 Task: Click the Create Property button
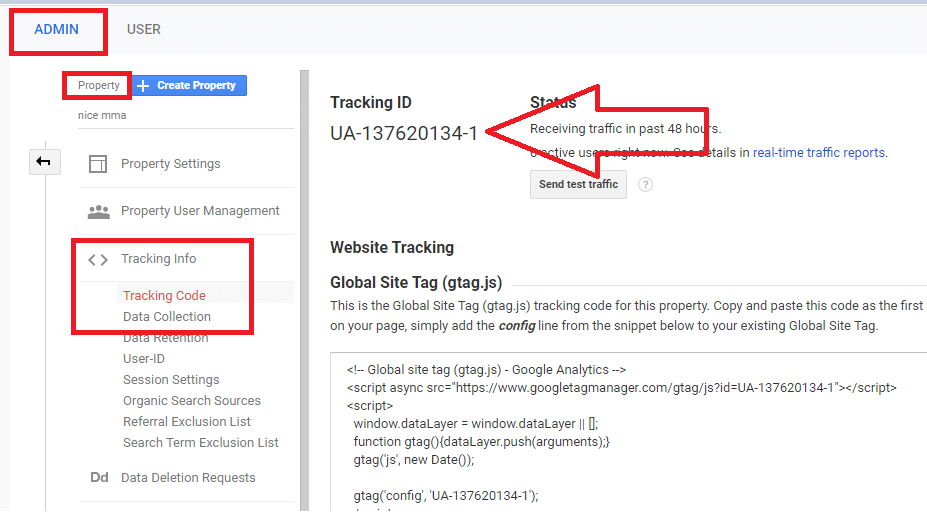189,86
